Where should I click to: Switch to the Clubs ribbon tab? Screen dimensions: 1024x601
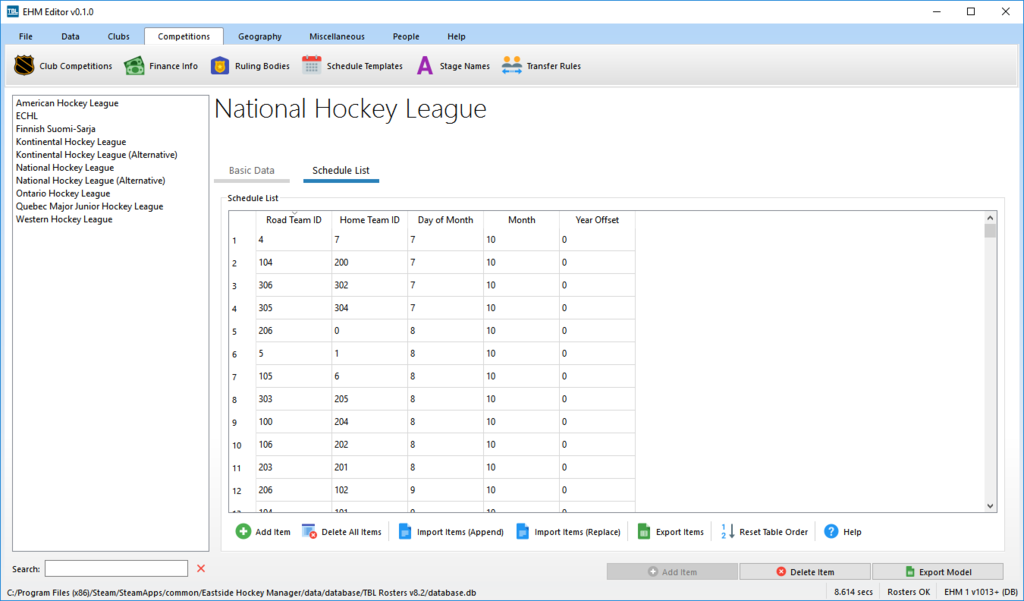click(x=119, y=37)
